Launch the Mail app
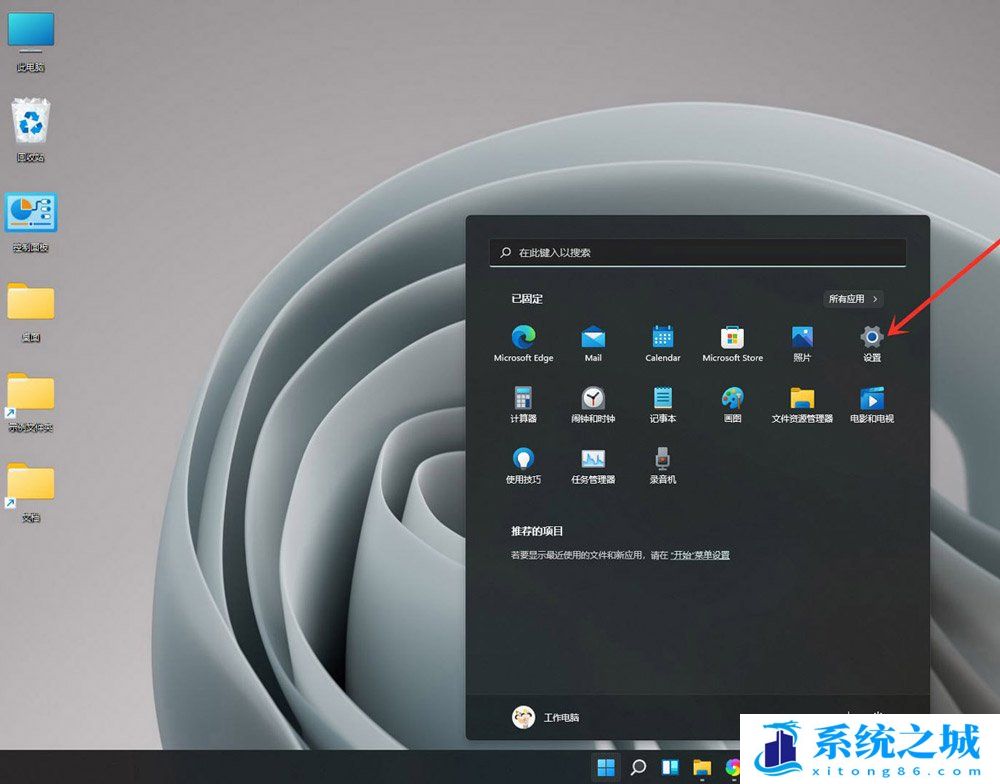1000x784 pixels. tap(593, 343)
